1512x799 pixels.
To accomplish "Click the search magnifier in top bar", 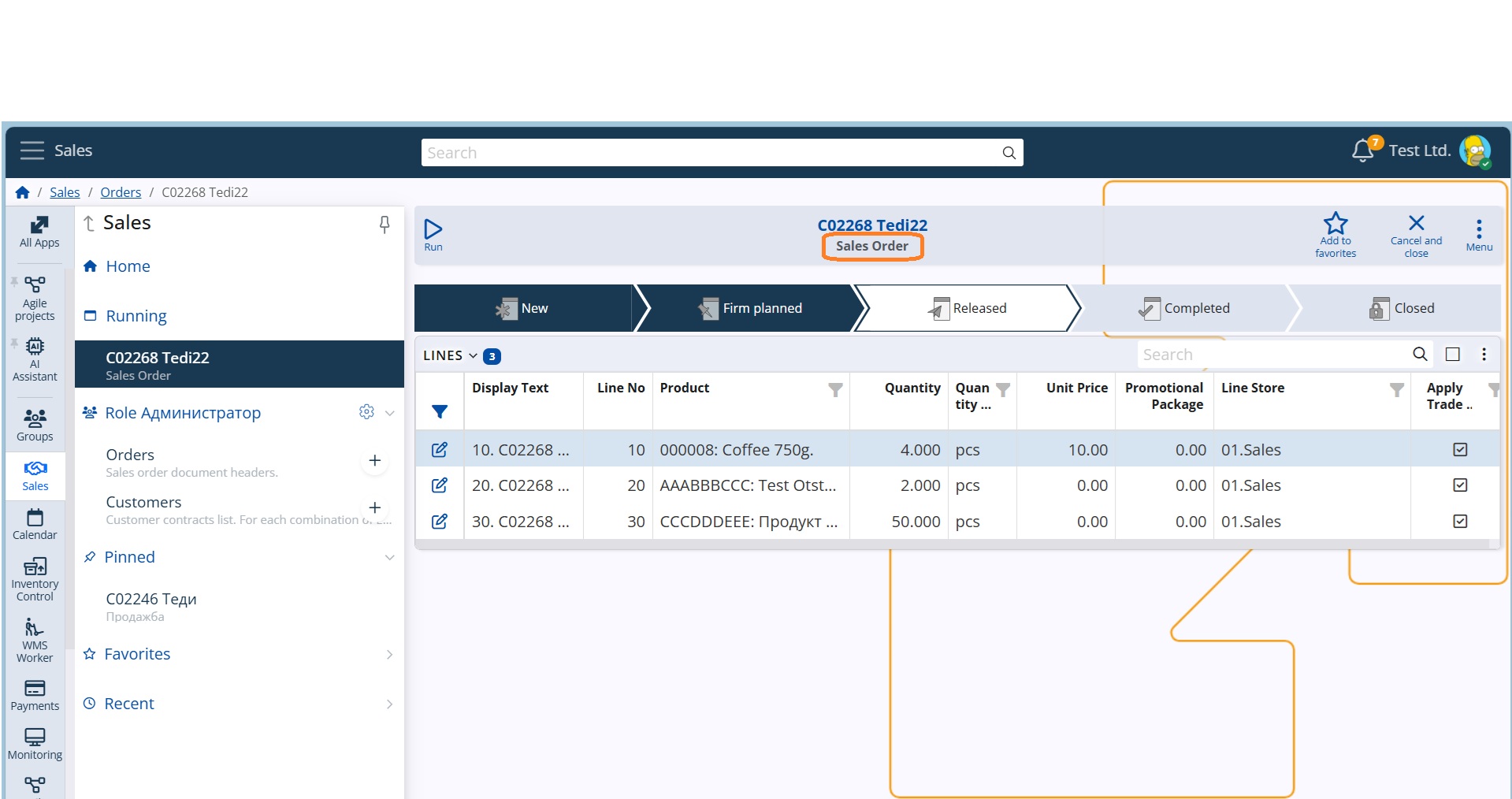I will (1009, 153).
